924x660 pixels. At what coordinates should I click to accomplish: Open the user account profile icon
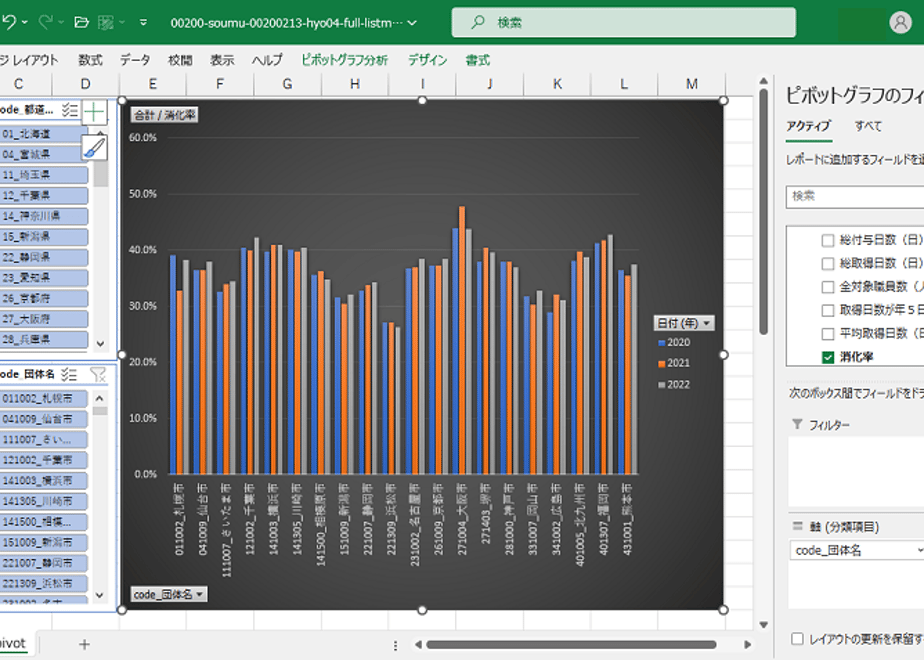pos(900,22)
